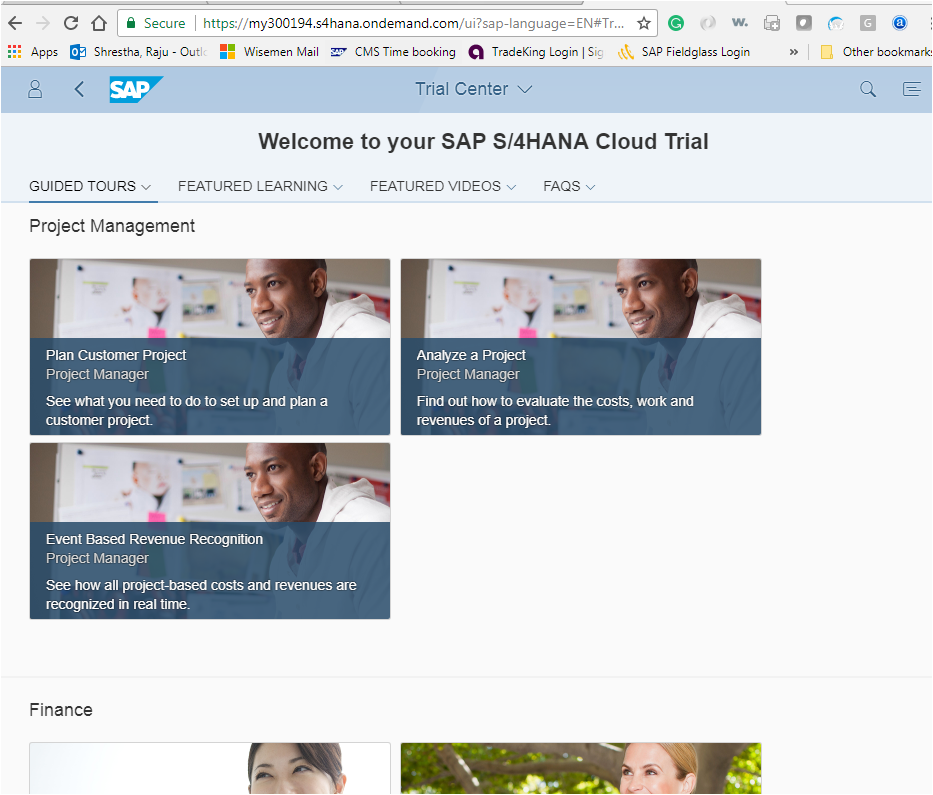Open the Shrestha, Raju Outlook bookmark
This screenshot has height=795, width=933.
tap(138, 52)
